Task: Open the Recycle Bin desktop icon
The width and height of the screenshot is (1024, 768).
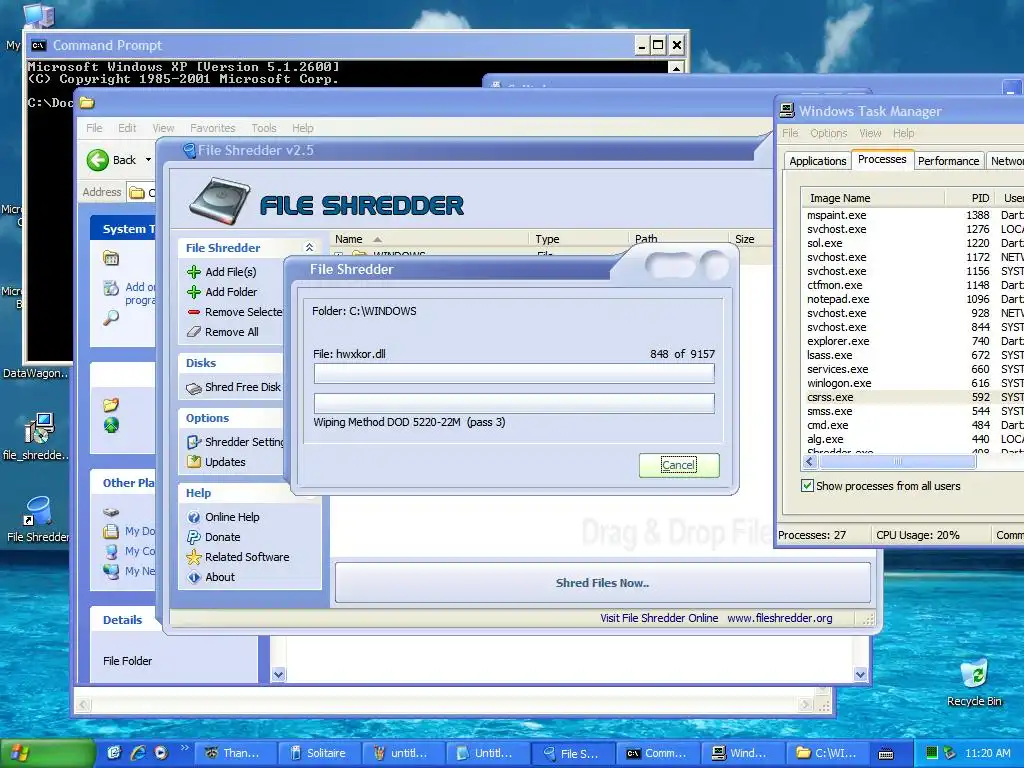Action: 974,675
